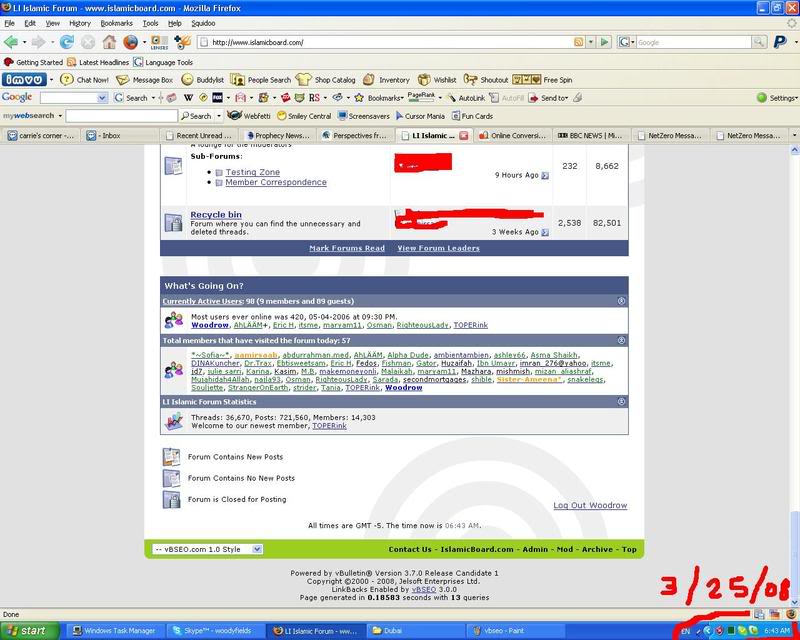Open the Recycle bin forum

point(216,215)
